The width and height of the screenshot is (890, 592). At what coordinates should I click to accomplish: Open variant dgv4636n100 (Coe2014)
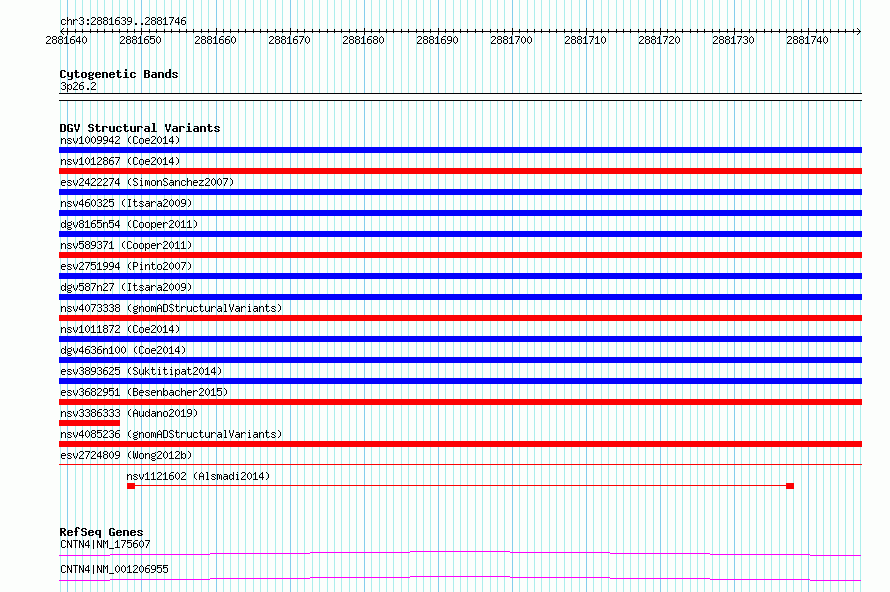pyautogui.click(x=123, y=350)
